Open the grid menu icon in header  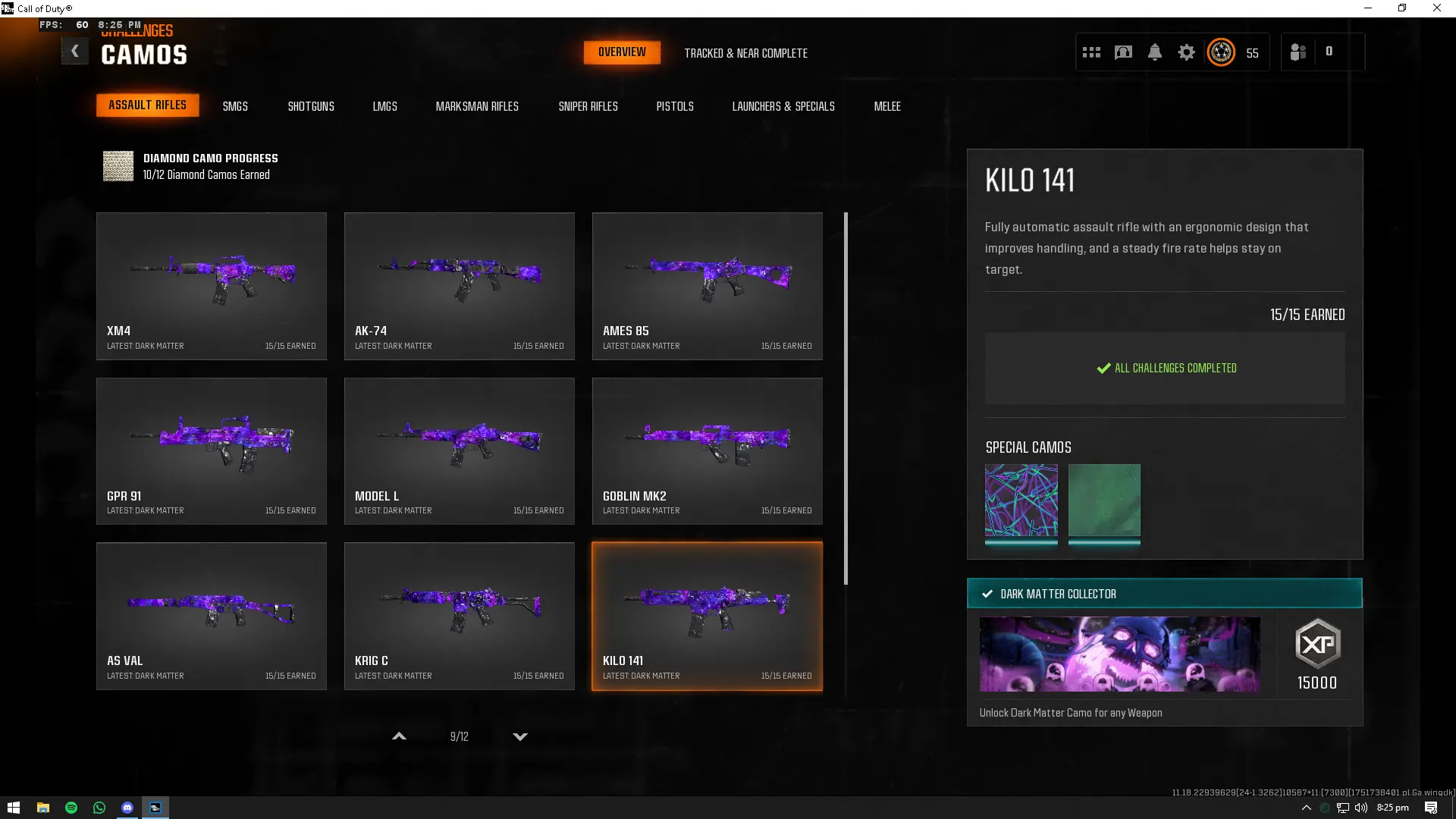(x=1091, y=52)
